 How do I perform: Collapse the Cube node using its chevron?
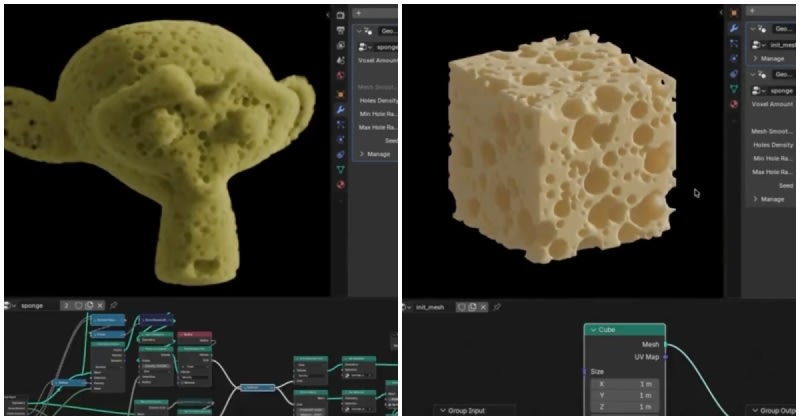tap(594, 329)
